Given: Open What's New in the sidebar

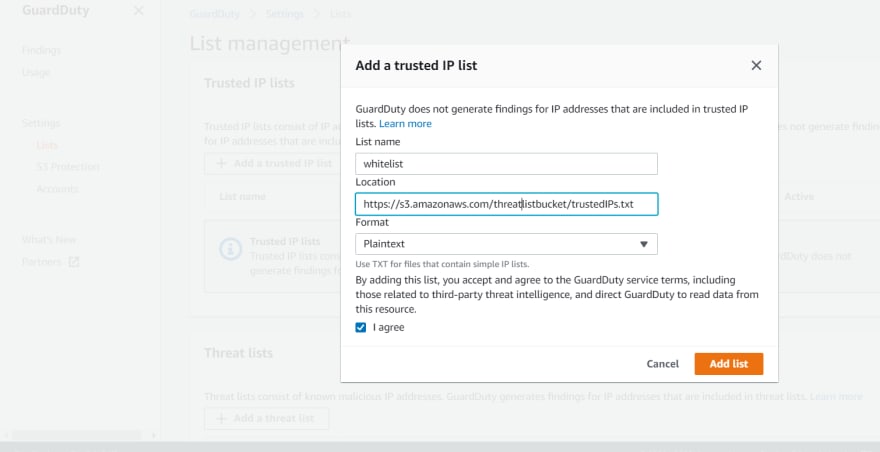Looking at the screenshot, I should click(49, 240).
